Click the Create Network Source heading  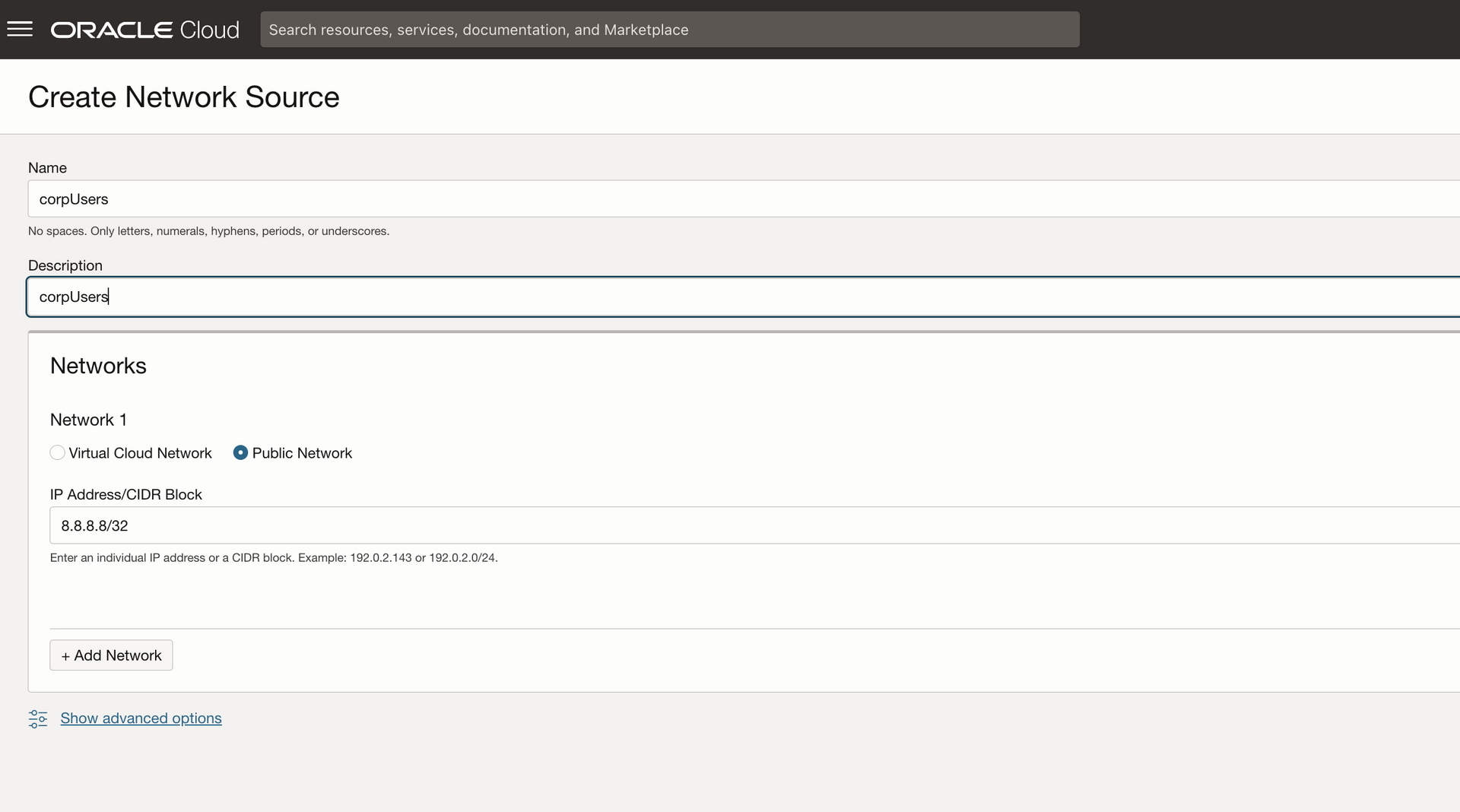184,97
